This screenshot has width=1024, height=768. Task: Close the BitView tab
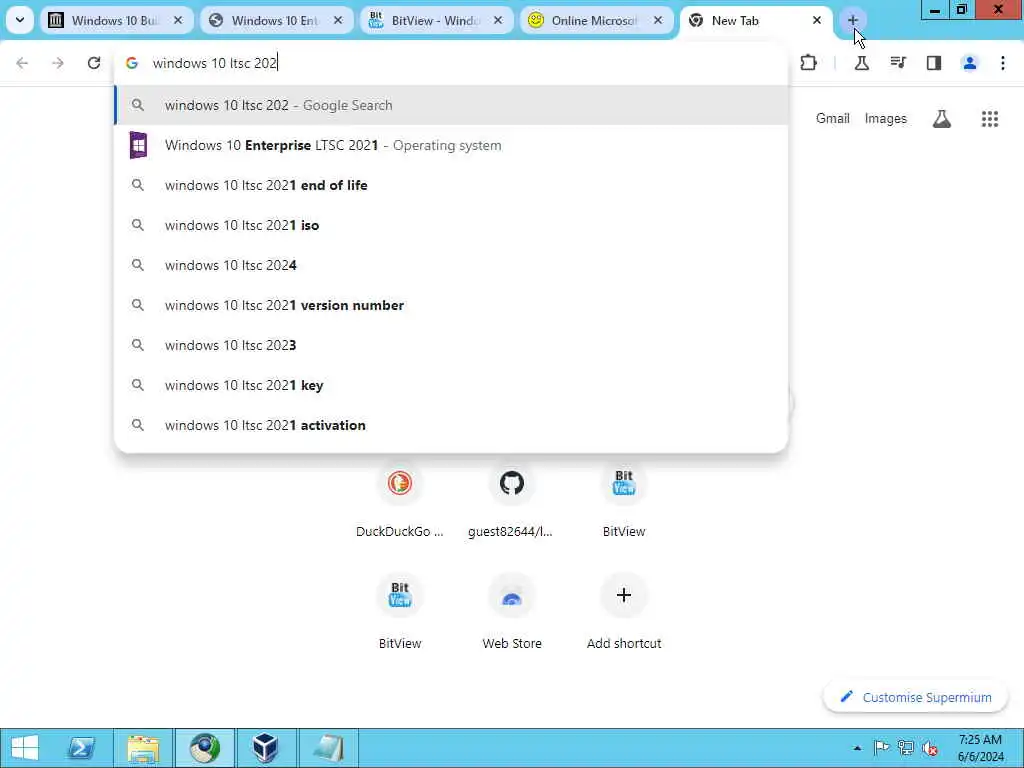tap(498, 20)
